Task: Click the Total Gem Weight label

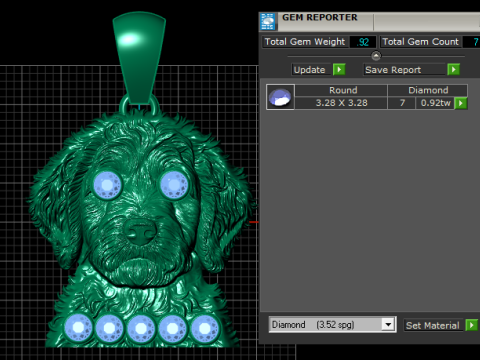Action: click(x=305, y=42)
